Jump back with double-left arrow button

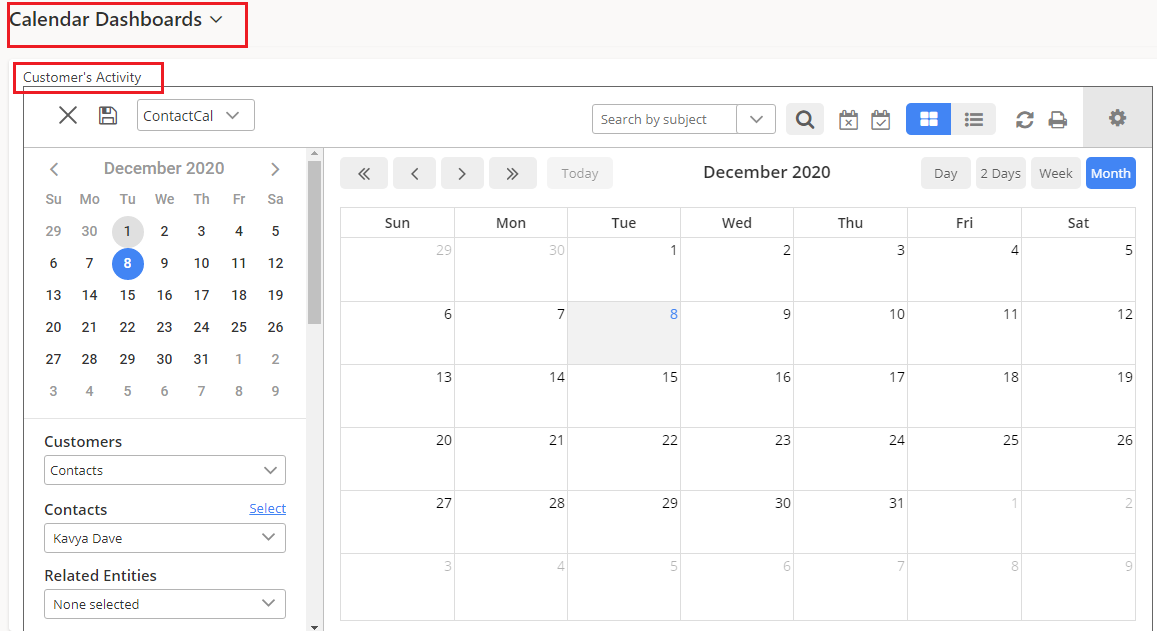(364, 173)
